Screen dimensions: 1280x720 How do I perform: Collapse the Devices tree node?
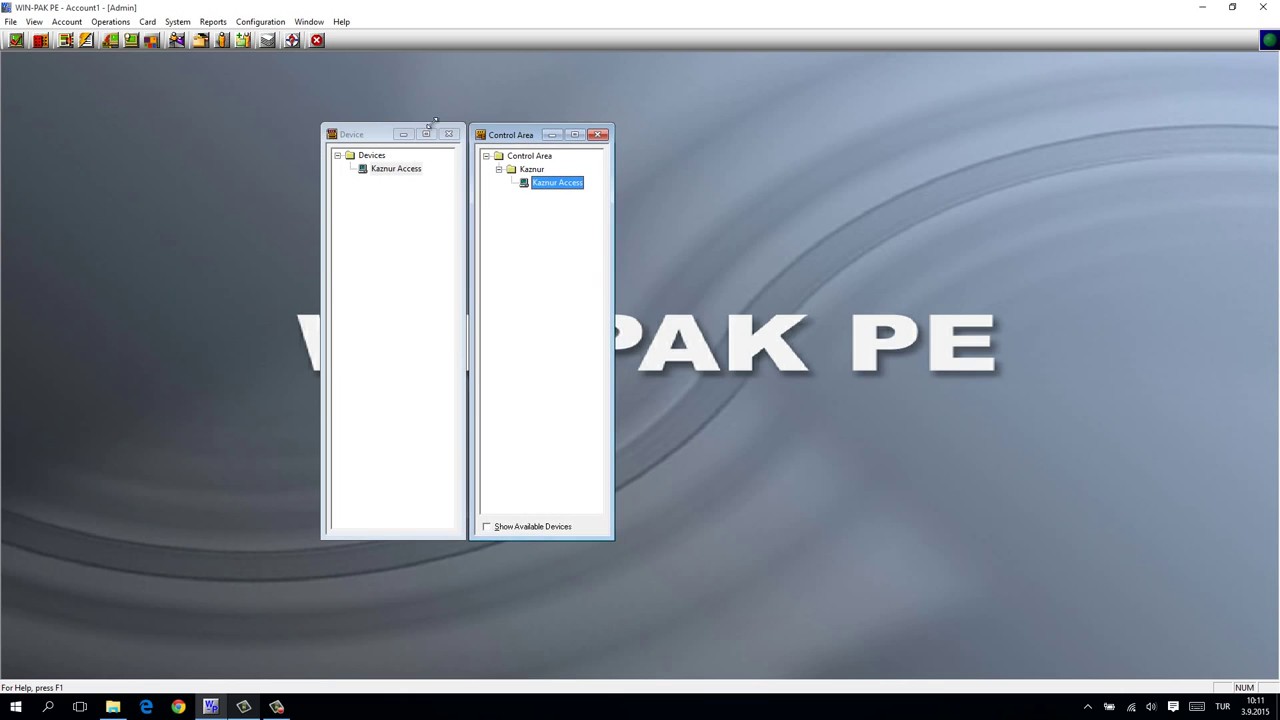pos(338,155)
